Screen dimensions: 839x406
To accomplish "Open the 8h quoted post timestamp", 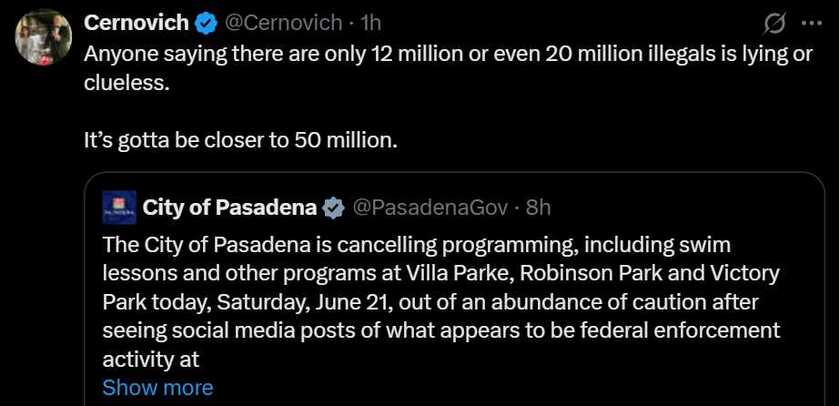I will tap(538, 208).
